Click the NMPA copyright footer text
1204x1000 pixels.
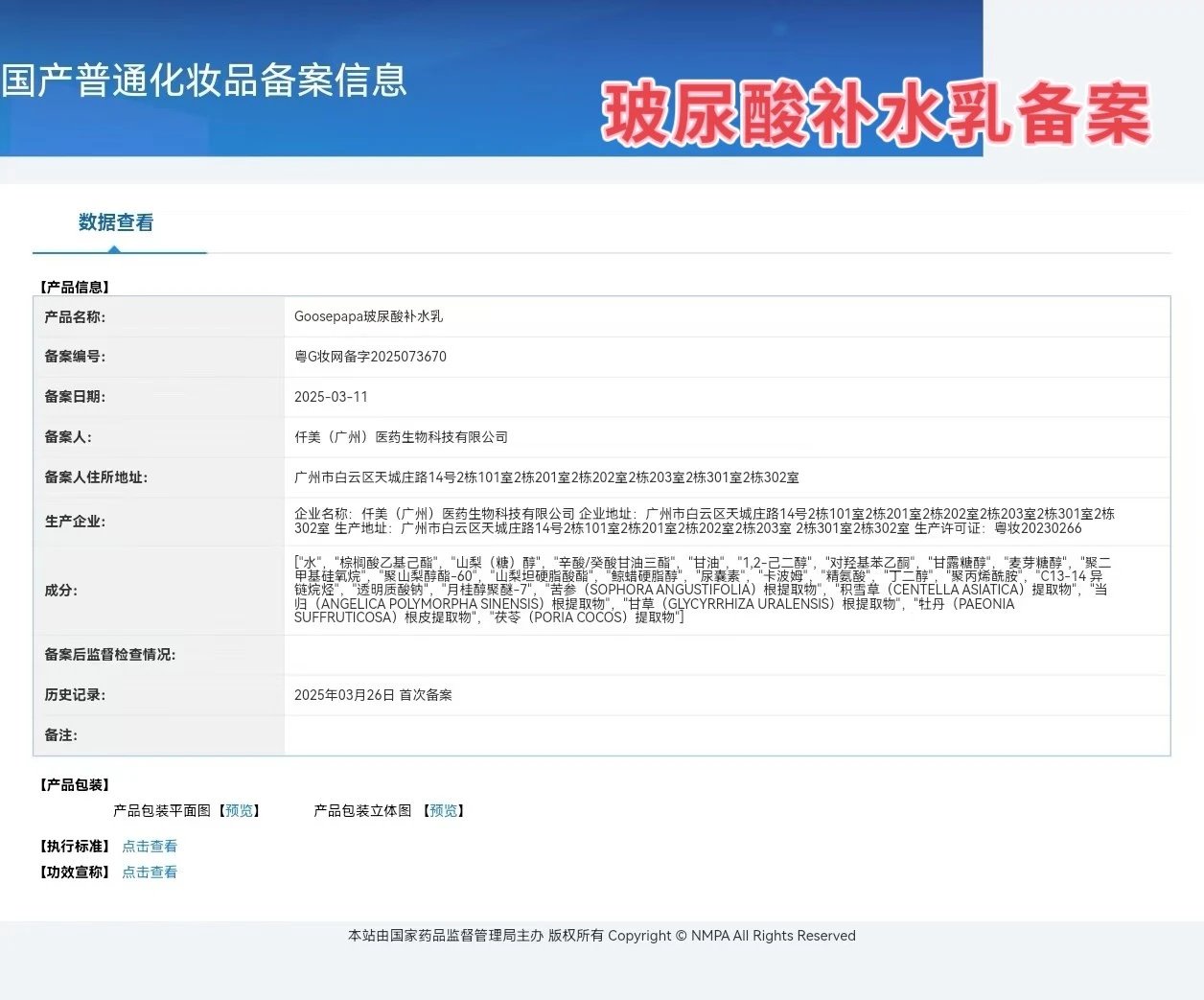pos(602,936)
